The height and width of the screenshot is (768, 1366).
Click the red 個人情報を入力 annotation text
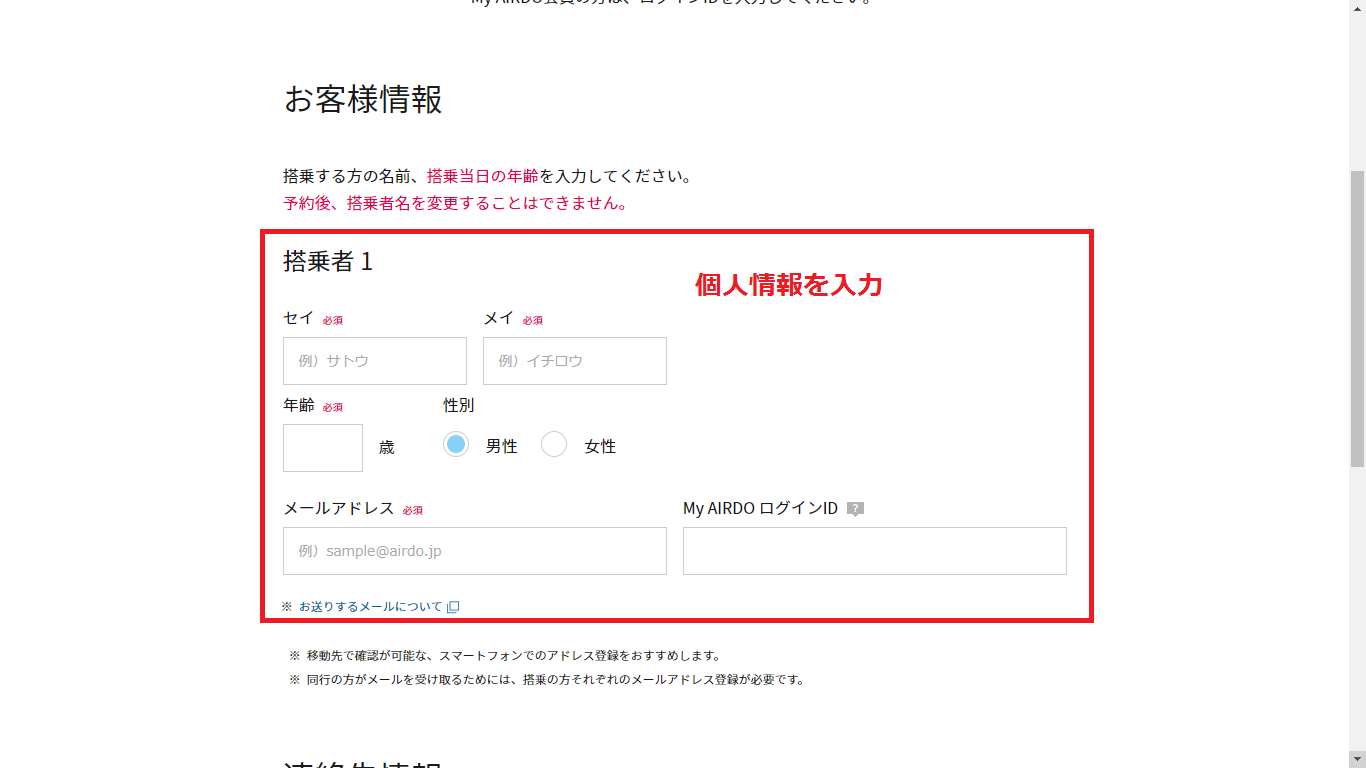point(789,286)
